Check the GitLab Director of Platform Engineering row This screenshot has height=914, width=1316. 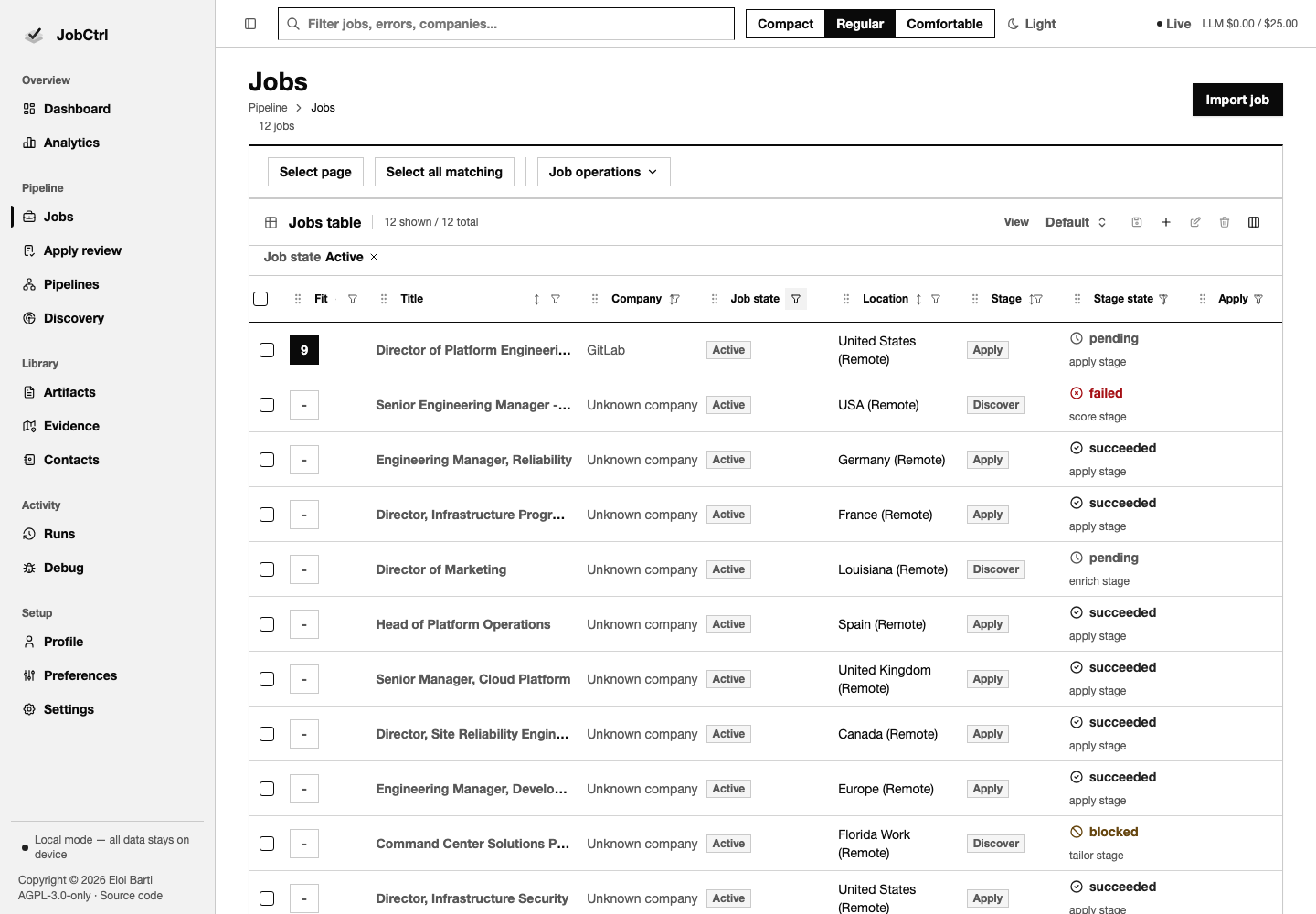(267, 350)
